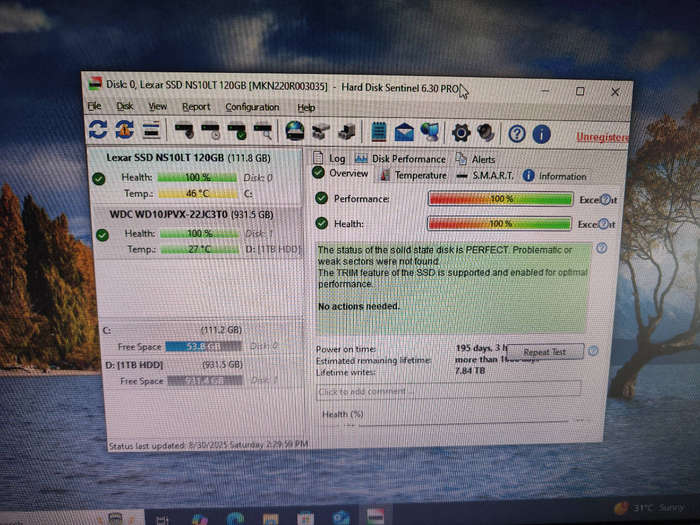700x525 pixels.
Task: Click the blue question mark help icon
Action: pos(517,134)
